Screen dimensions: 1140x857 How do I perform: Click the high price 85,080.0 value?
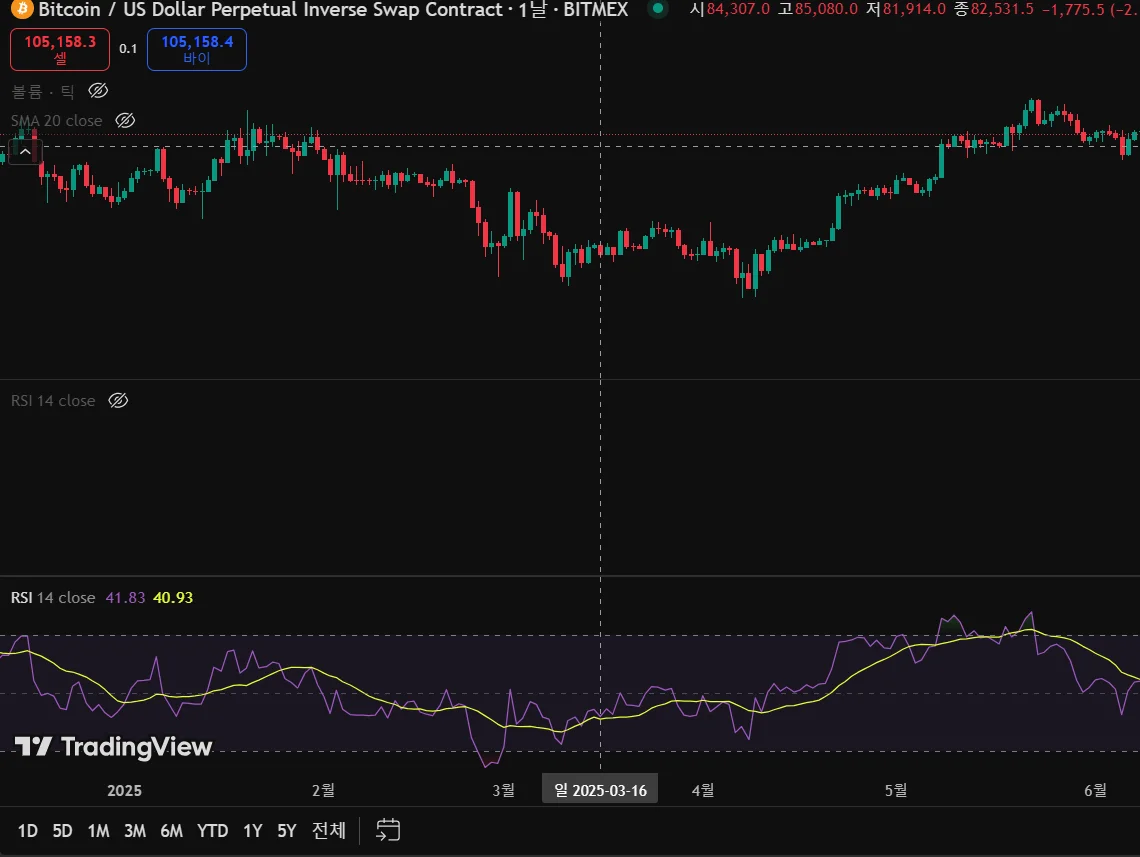point(826,9)
